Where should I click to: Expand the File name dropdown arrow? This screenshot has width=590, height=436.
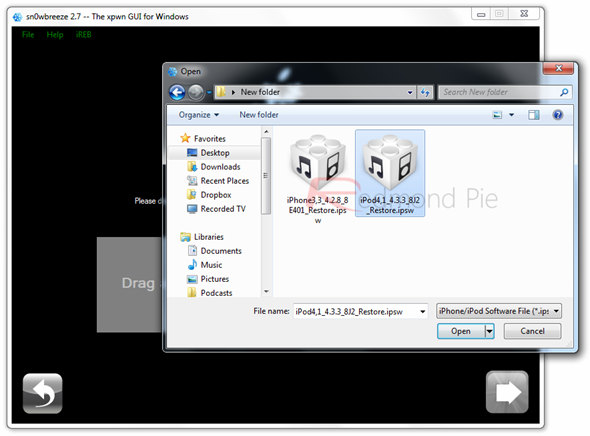click(x=423, y=311)
